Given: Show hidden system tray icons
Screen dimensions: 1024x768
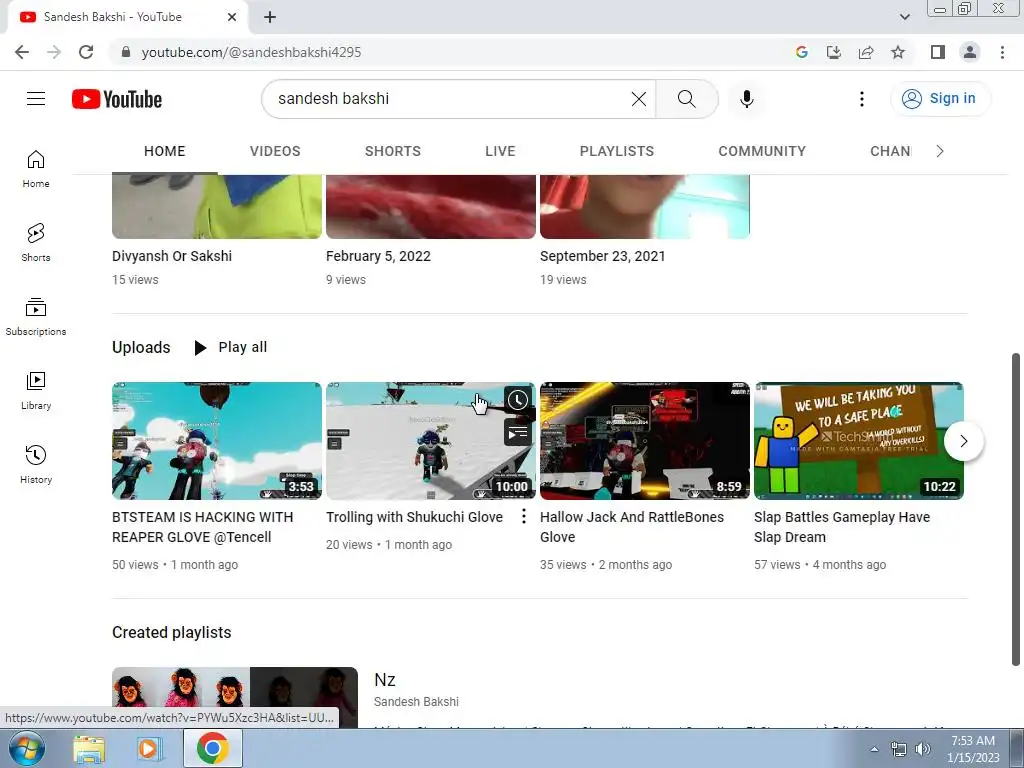Looking at the screenshot, I should [x=874, y=749].
